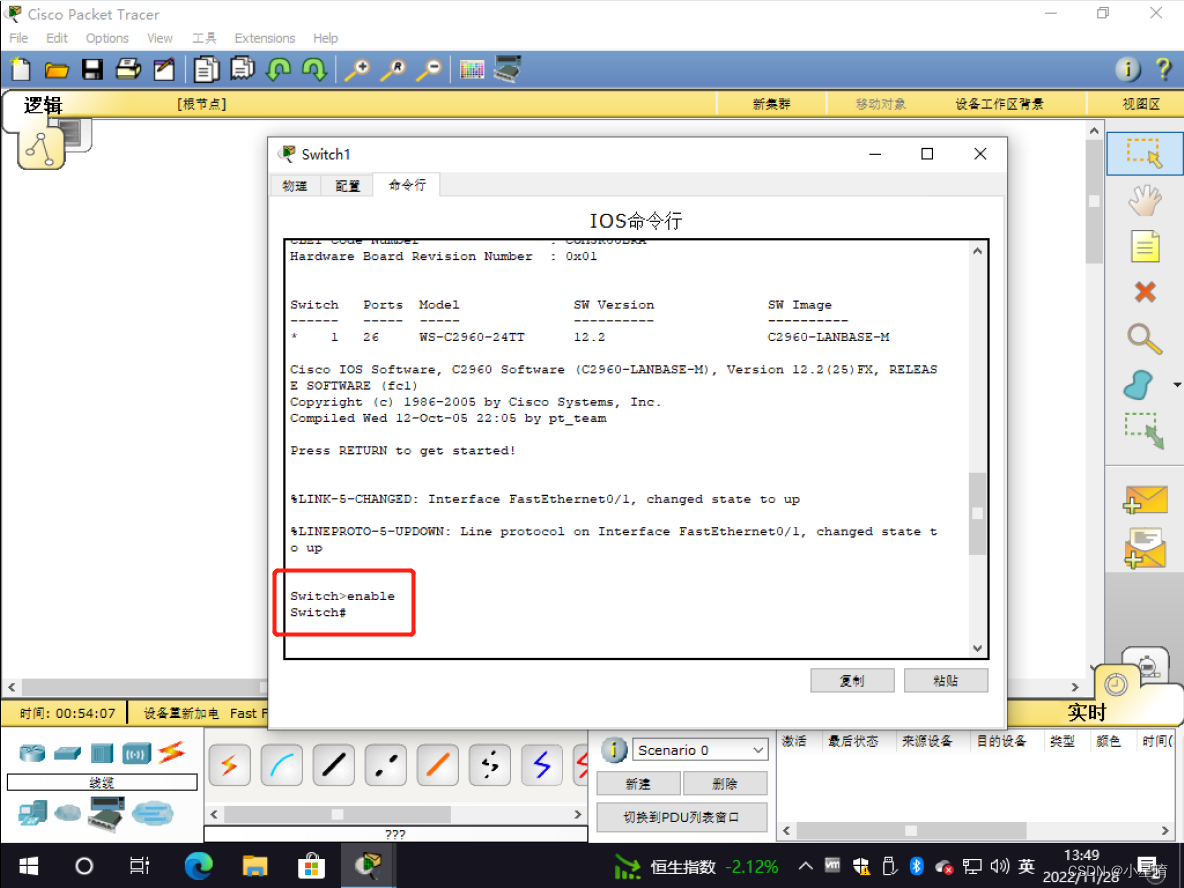Click the connection list right scroll arrow

click(x=578, y=814)
